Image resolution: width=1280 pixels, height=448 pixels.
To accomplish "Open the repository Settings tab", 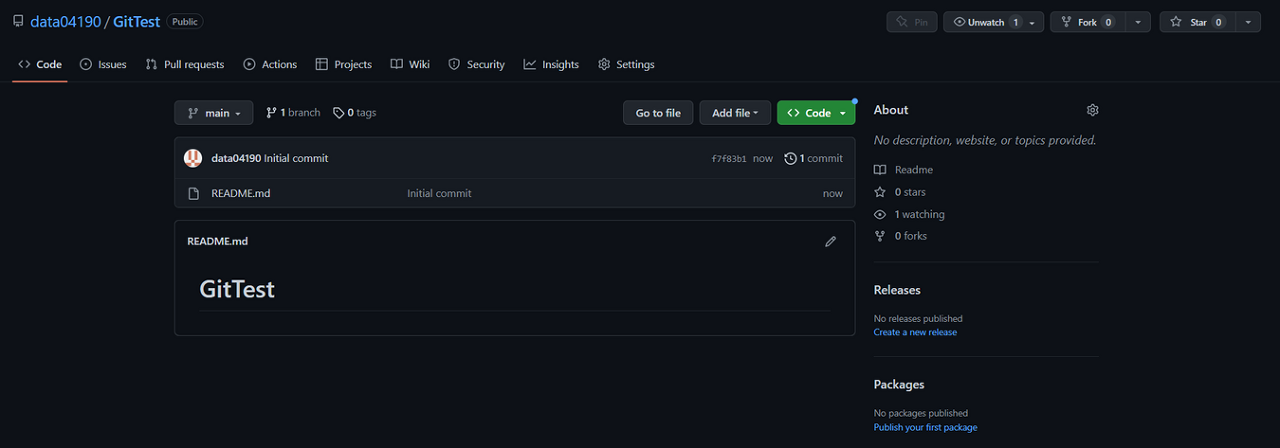I will (x=626, y=64).
